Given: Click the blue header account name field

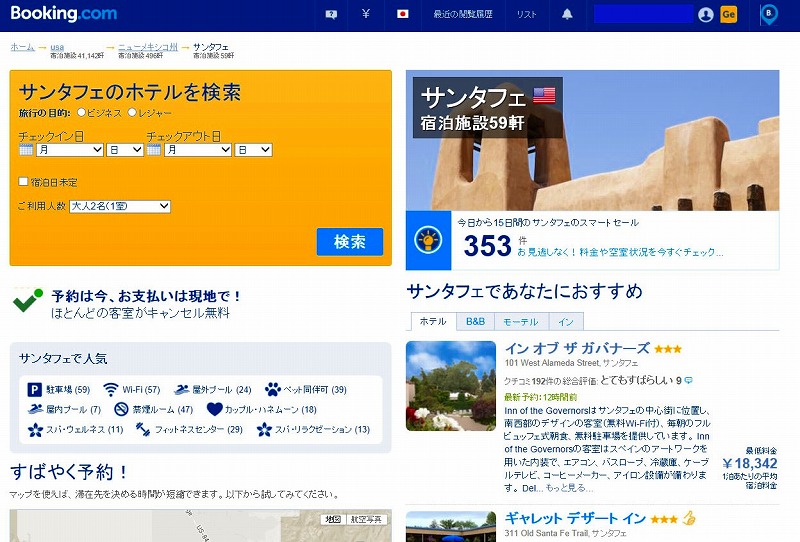Looking at the screenshot, I should tap(643, 14).
